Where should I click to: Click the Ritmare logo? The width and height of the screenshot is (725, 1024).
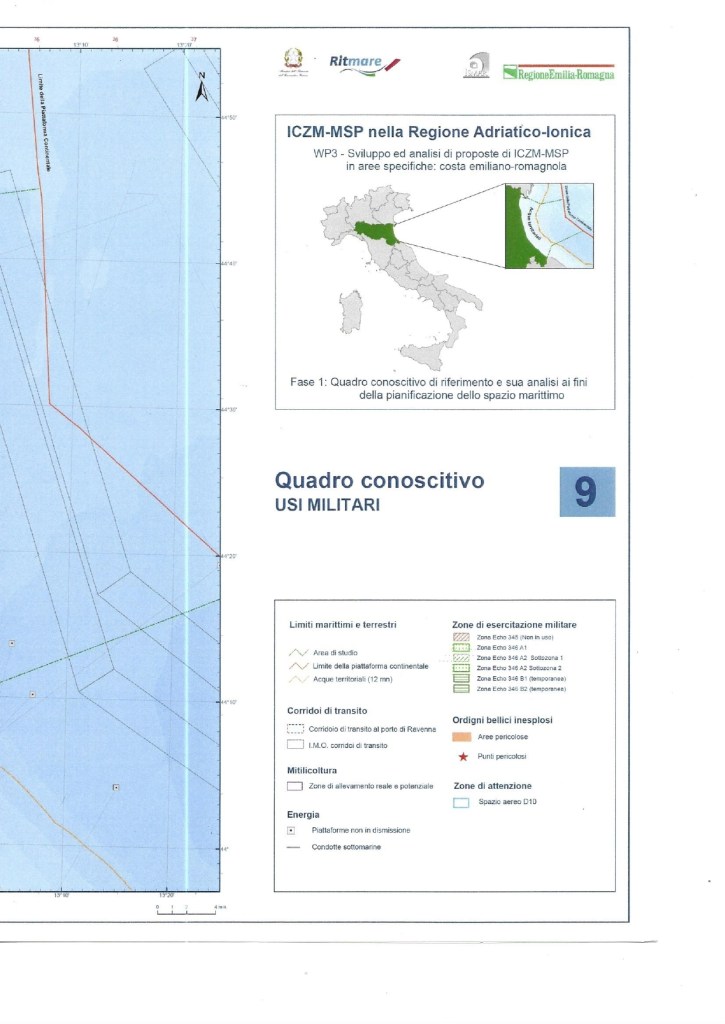pyautogui.click(x=364, y=65)
